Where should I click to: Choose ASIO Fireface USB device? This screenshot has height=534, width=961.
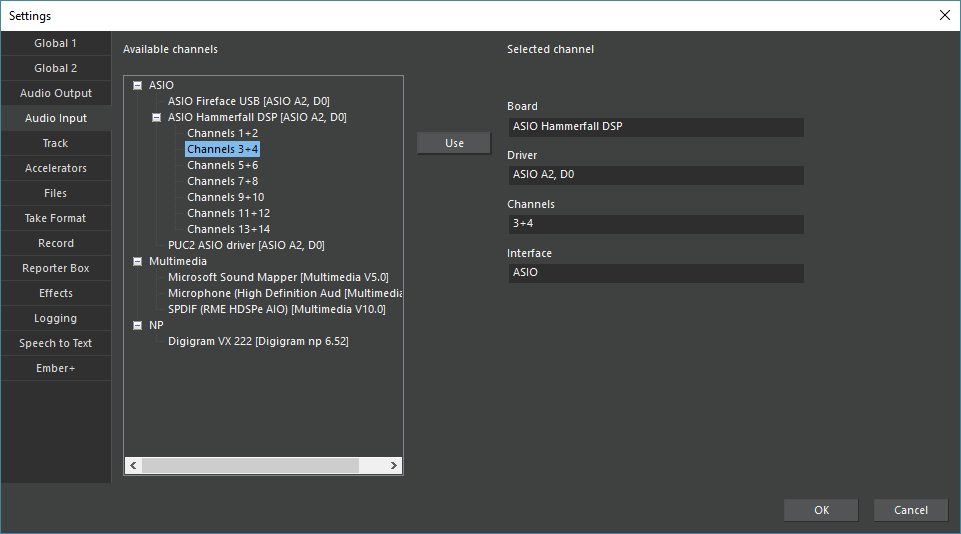(248, 101)
